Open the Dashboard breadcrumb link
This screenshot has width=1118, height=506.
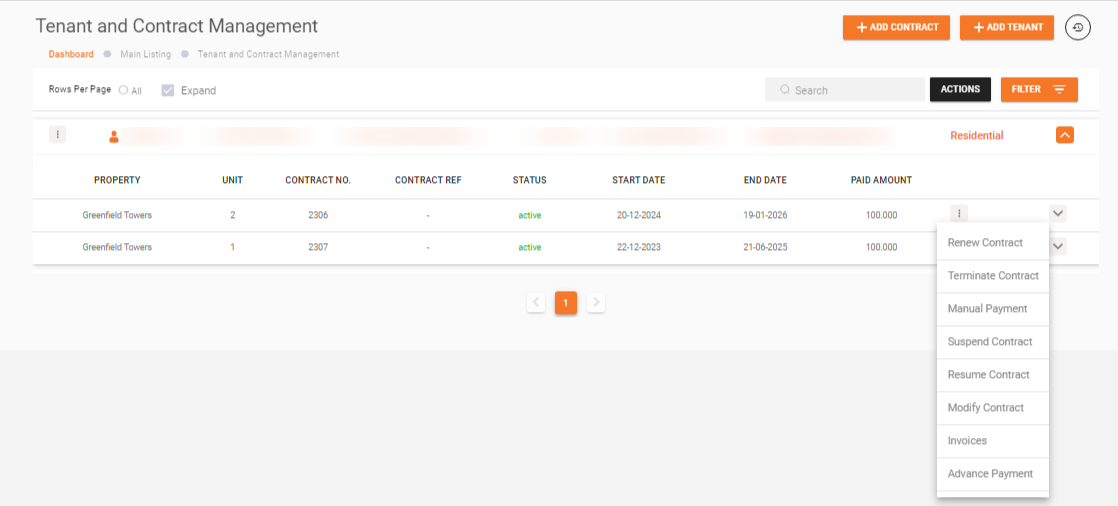[71, 54]
